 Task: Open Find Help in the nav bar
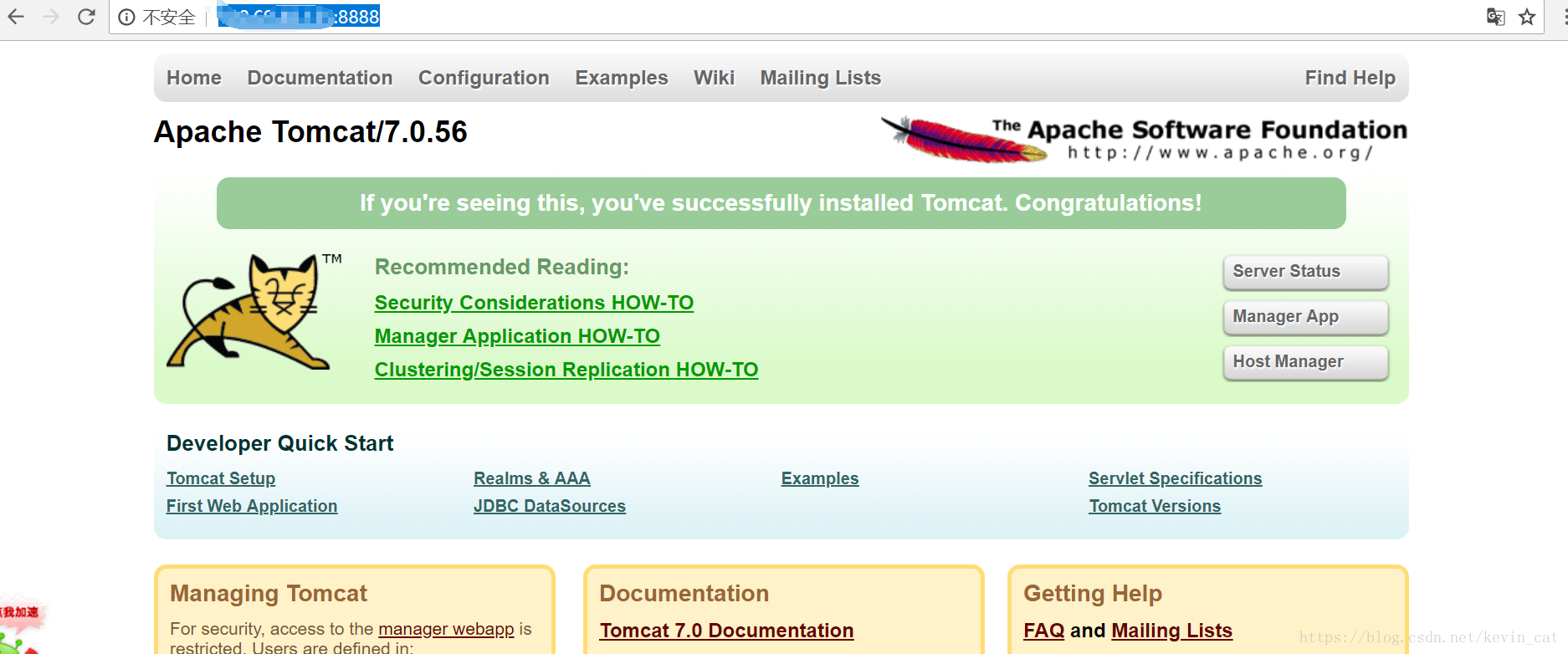click(x=1350, y=78)
